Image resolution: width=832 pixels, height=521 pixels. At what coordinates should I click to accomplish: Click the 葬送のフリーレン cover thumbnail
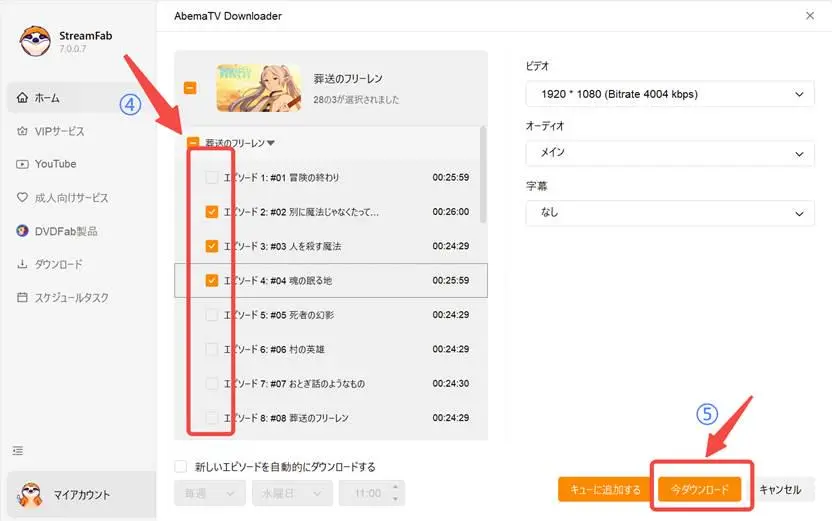tap(259, 88)
